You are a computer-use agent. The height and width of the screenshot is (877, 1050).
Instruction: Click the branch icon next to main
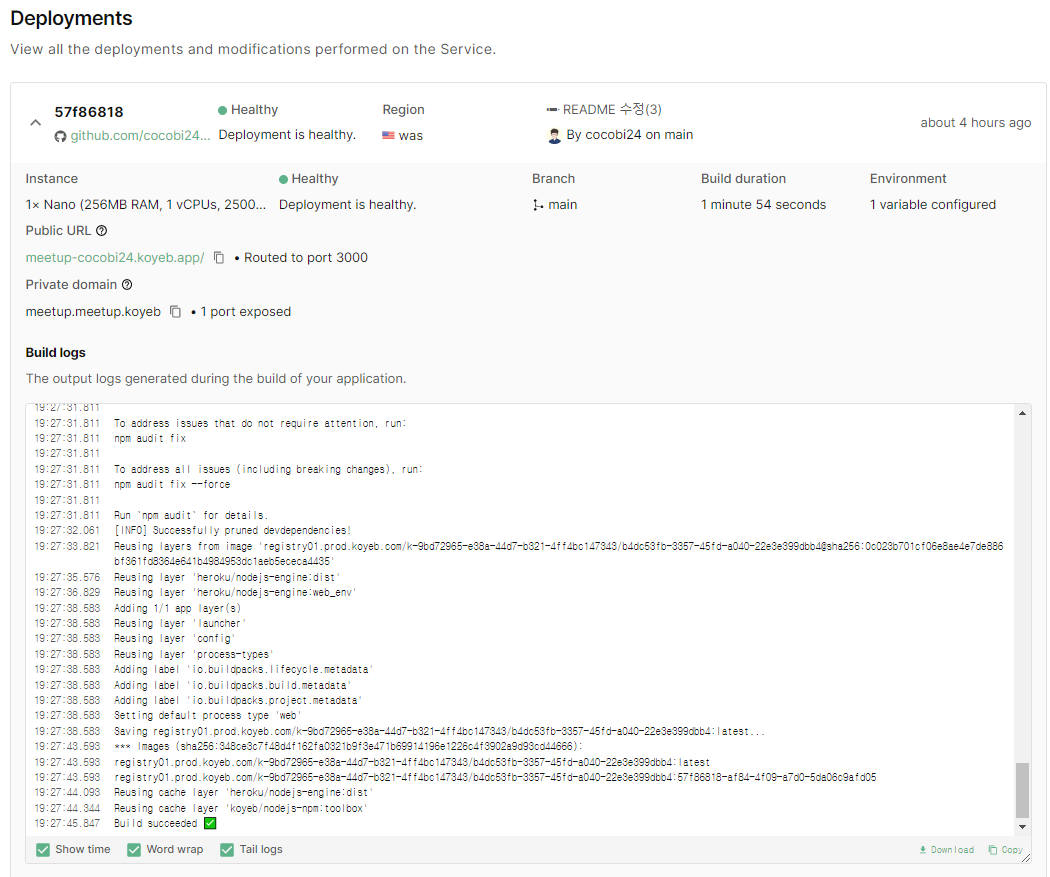tap(538, 205)
